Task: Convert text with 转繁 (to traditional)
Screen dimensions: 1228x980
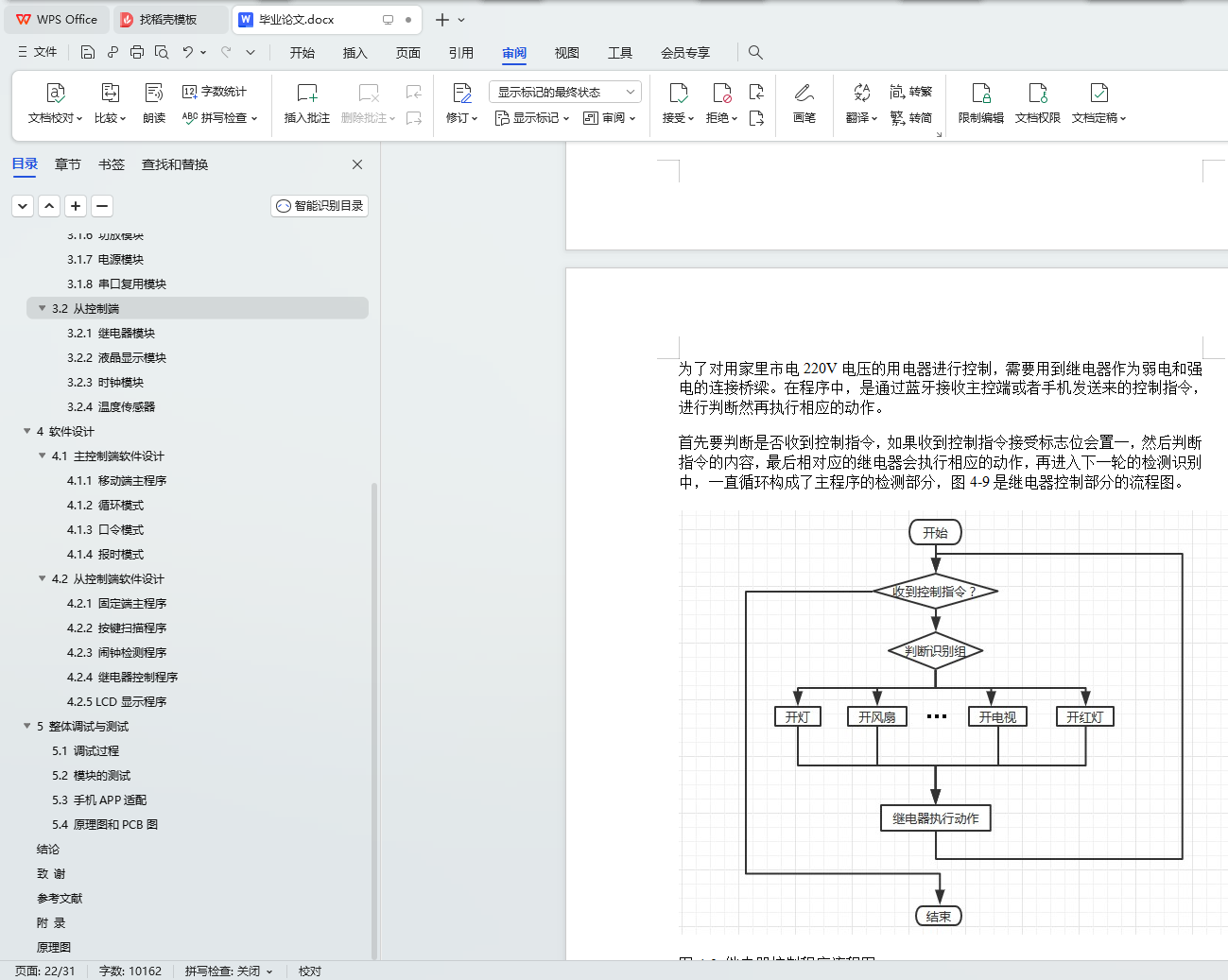Action: pos(911,92)
